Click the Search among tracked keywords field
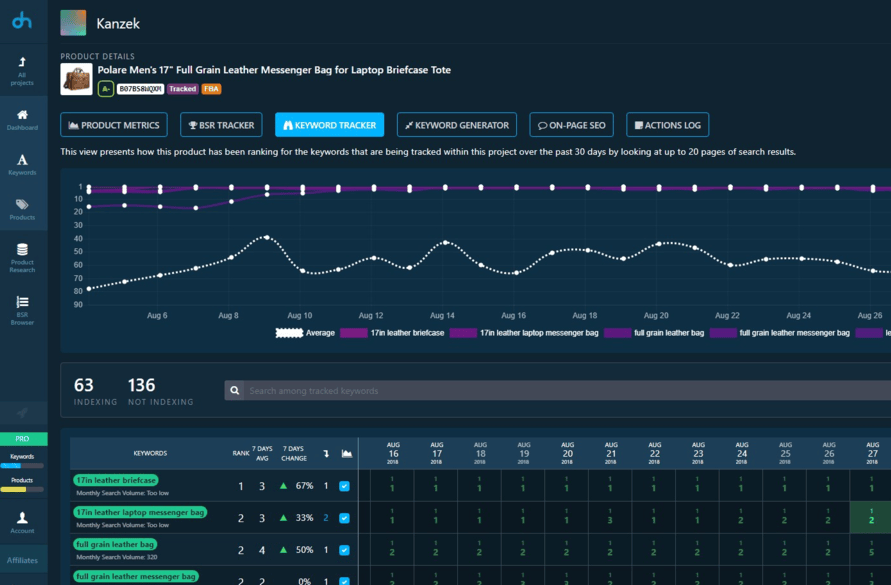The height and width of the screenshot is (585, 891). pyautogui.click(x=567, y=391)
